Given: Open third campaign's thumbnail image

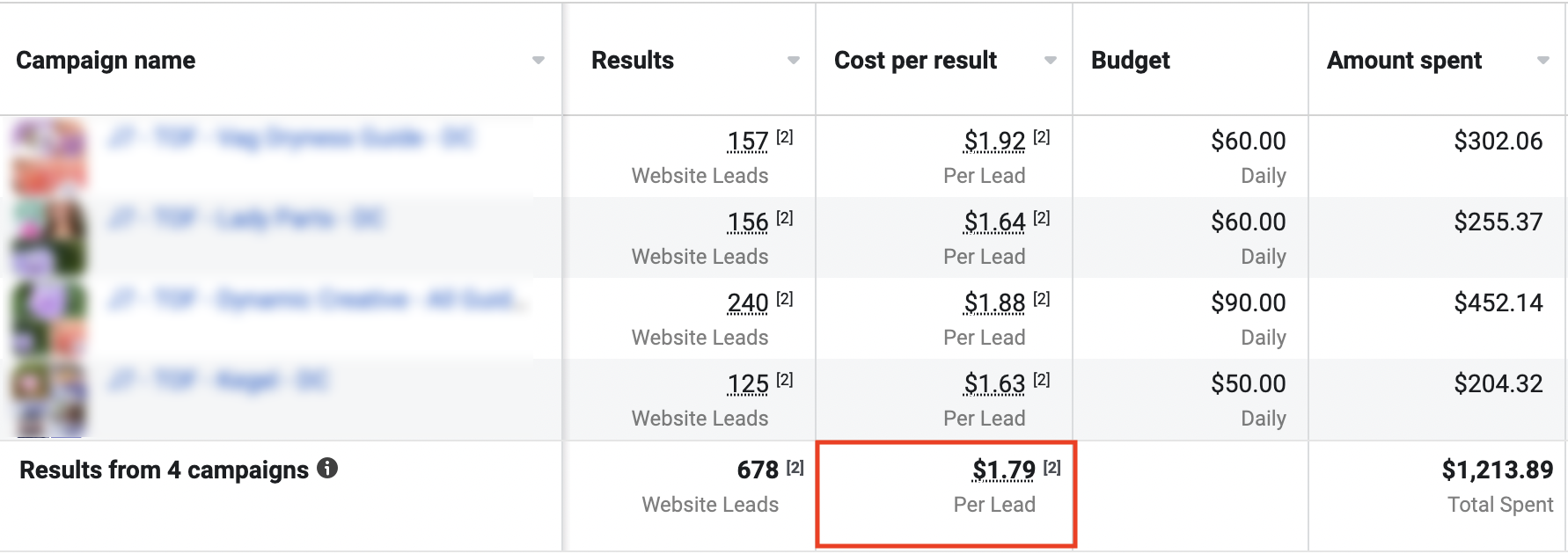Looking at the screenshot, I should 48,318.
